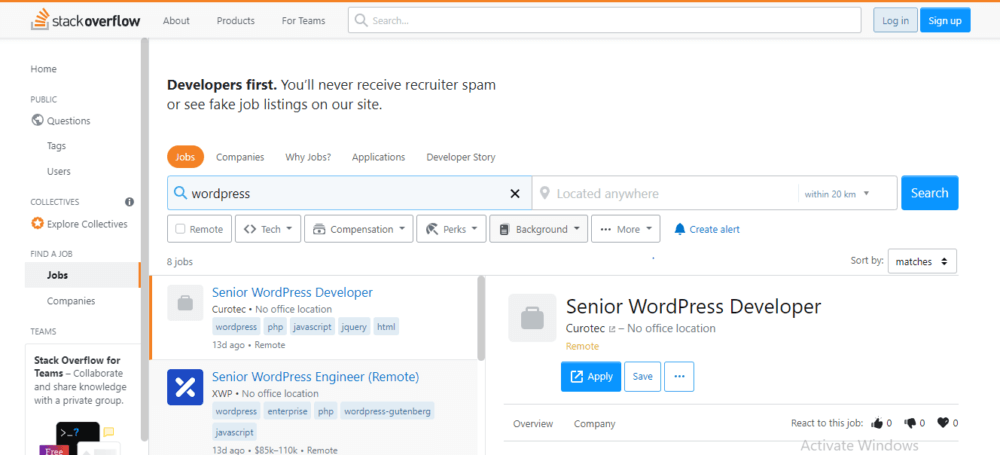Open the Background filter dropdown
Image resolution: width=1000 pixels, height=455 pixels.
[x=538, y=229]
